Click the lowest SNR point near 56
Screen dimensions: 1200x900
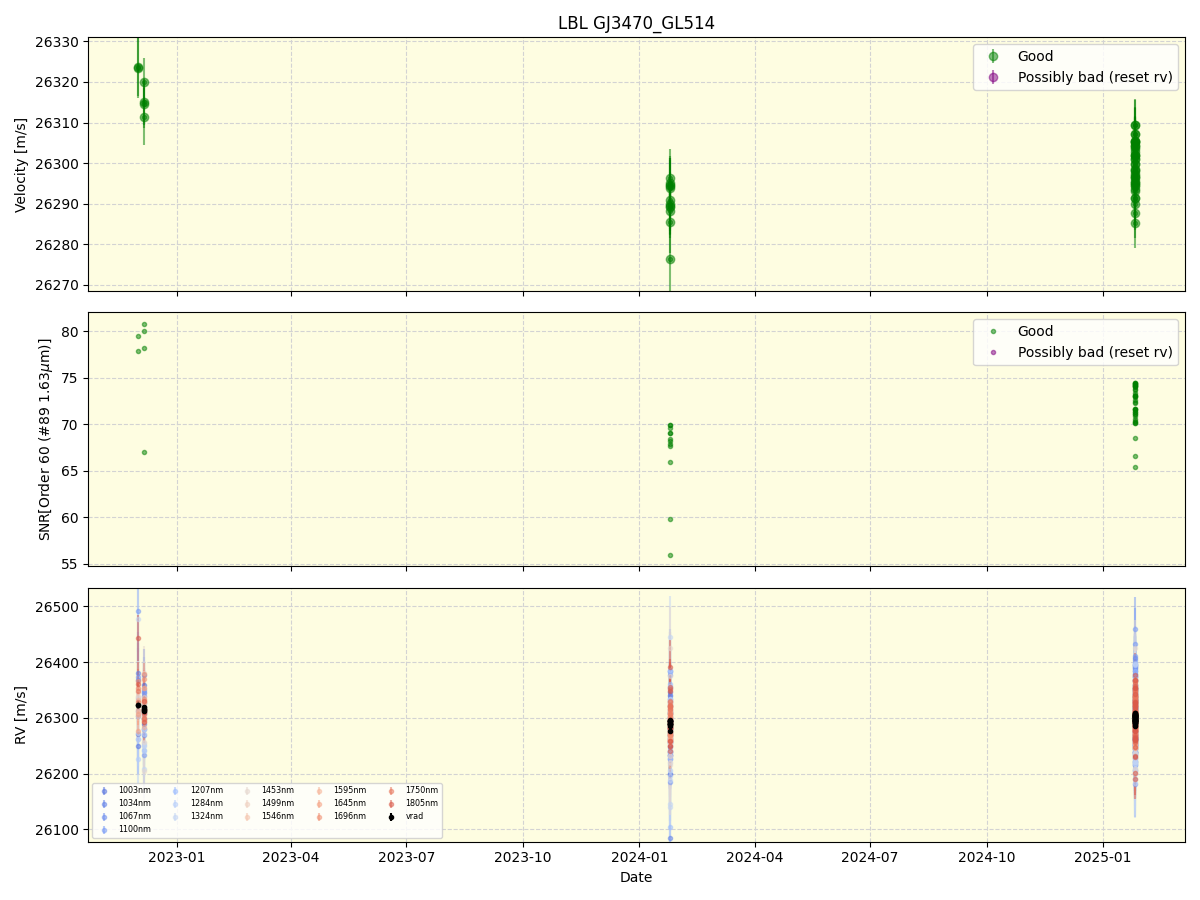coord(670,555)
